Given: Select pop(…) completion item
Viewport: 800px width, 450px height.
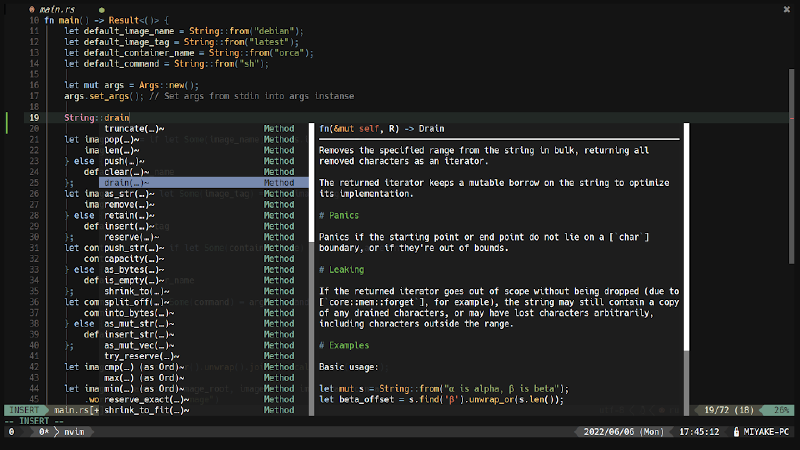Looking at the screenshot, I should (204, 139).
